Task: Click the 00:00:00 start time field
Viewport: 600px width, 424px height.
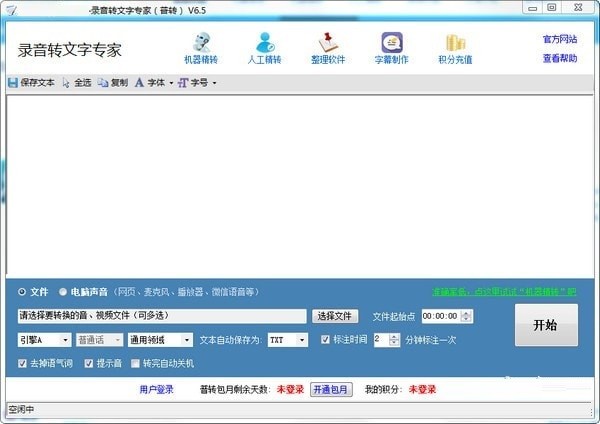Action: click(x=441, y=316)
